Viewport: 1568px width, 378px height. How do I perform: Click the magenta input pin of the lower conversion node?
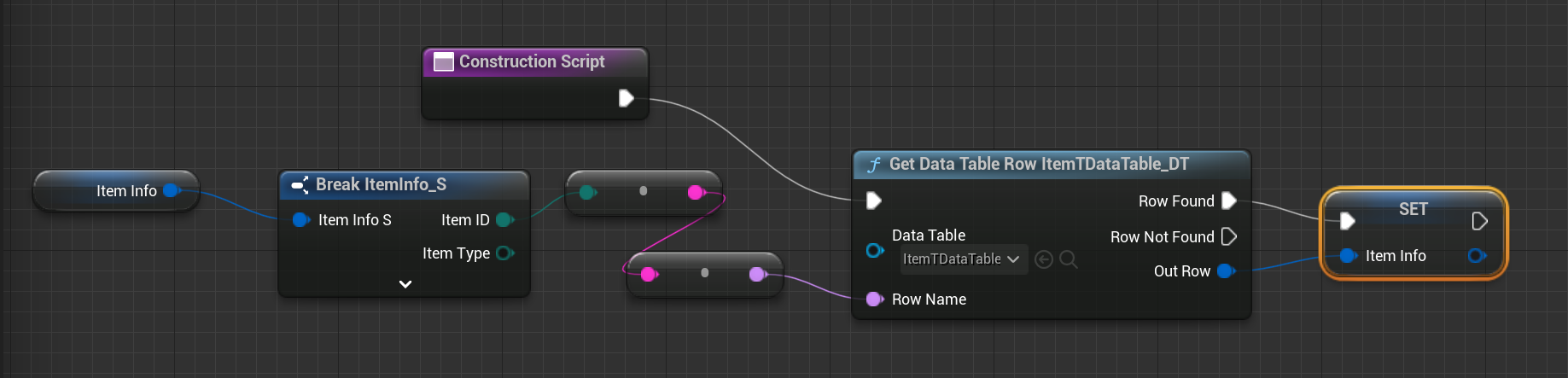tap(649, 274)
